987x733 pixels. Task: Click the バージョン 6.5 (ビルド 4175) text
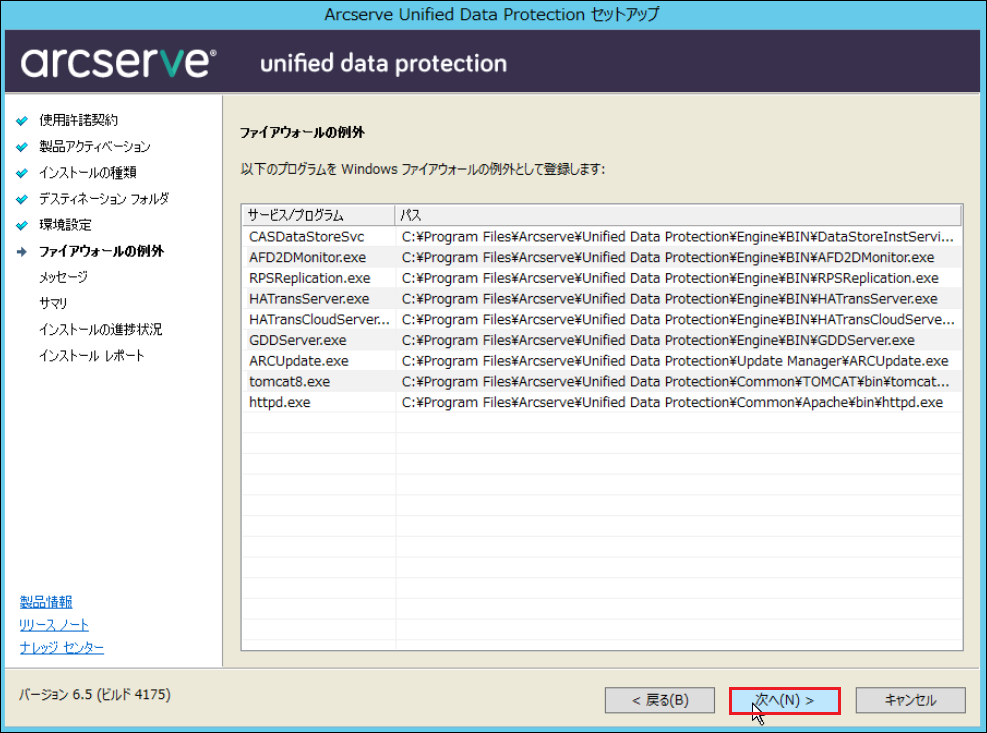point(94,695)
